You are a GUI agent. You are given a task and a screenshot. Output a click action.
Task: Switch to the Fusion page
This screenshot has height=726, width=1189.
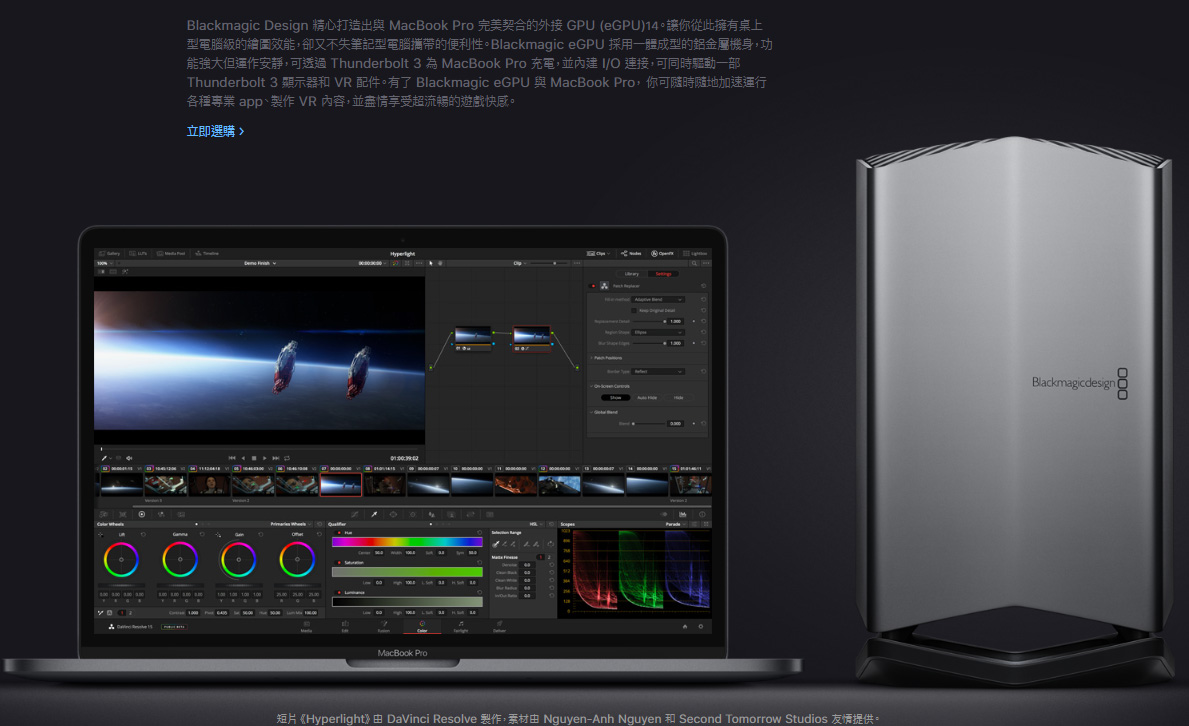(x=384, y=627)
